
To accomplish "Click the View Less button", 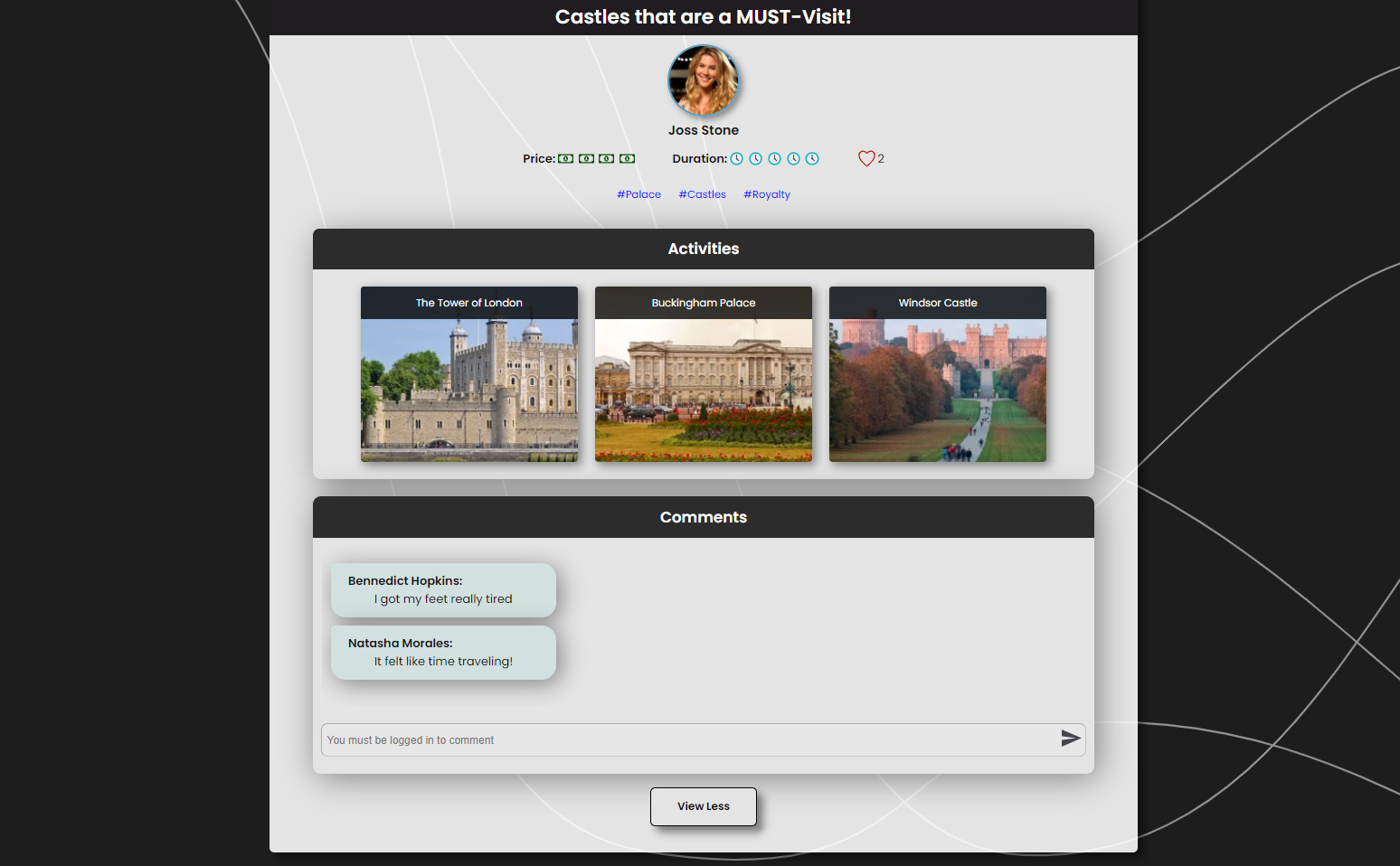I will point(704,806).
